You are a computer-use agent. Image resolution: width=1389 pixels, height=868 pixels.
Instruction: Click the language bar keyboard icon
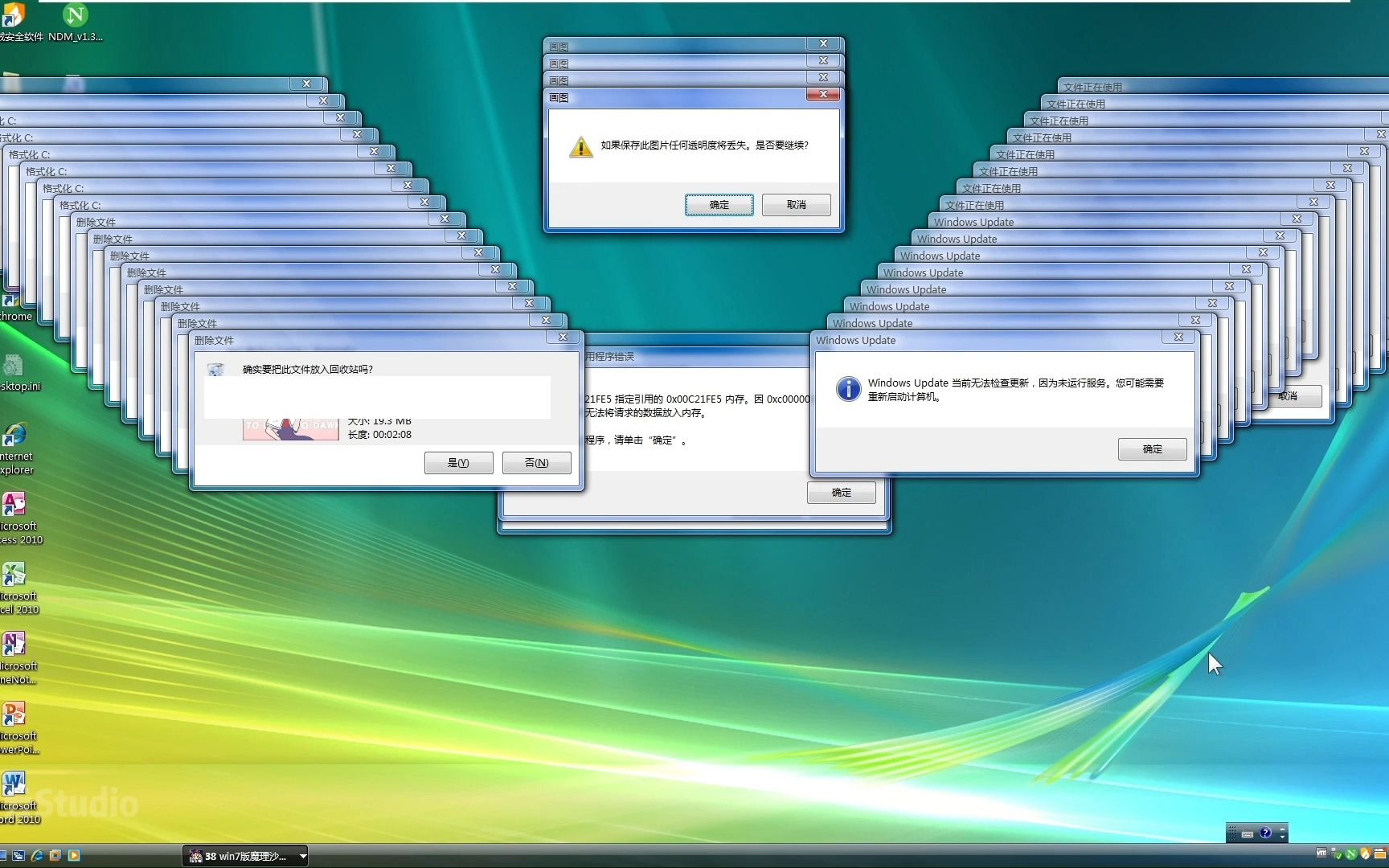click(x=1248, y=834)
